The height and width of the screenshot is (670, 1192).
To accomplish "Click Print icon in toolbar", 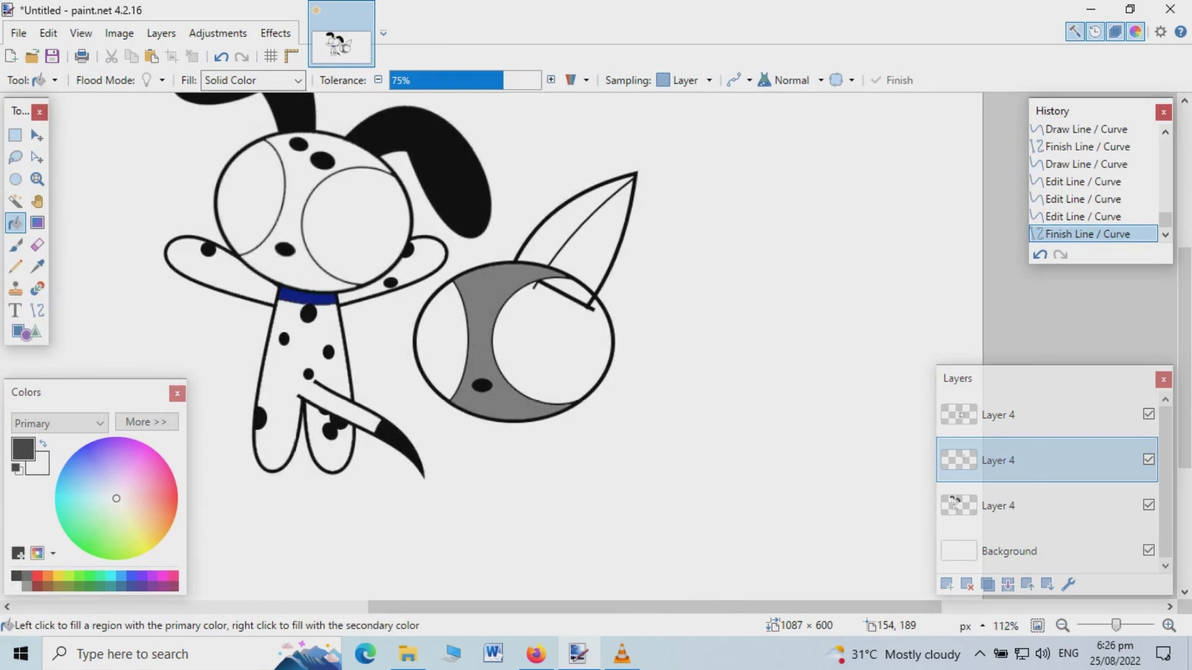I will 81,56.
